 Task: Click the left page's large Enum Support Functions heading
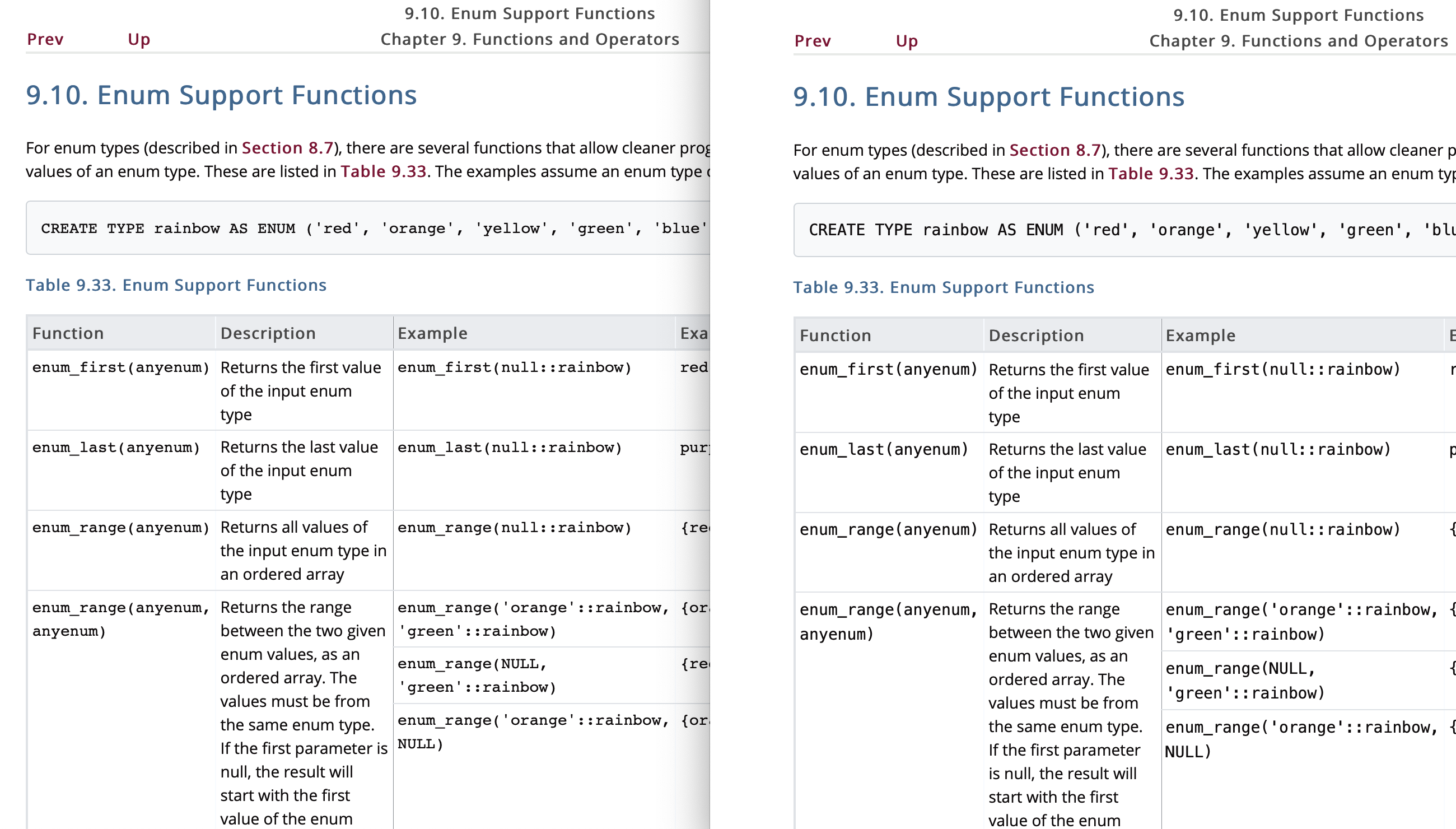click(x=221, y=95)
